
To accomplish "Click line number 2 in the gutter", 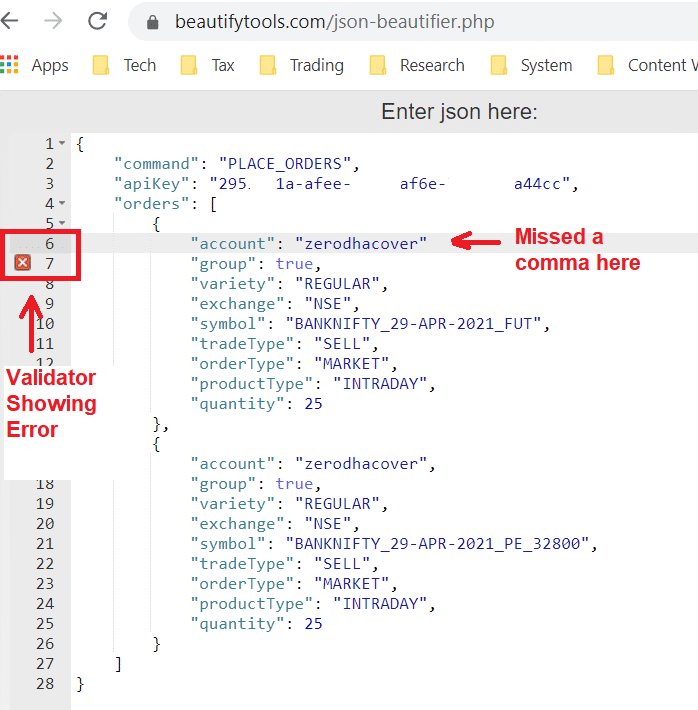I will point(49,163).
